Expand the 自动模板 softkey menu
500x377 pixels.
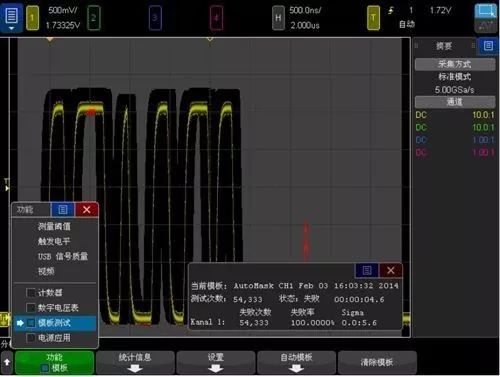click(x=296, y=362)
